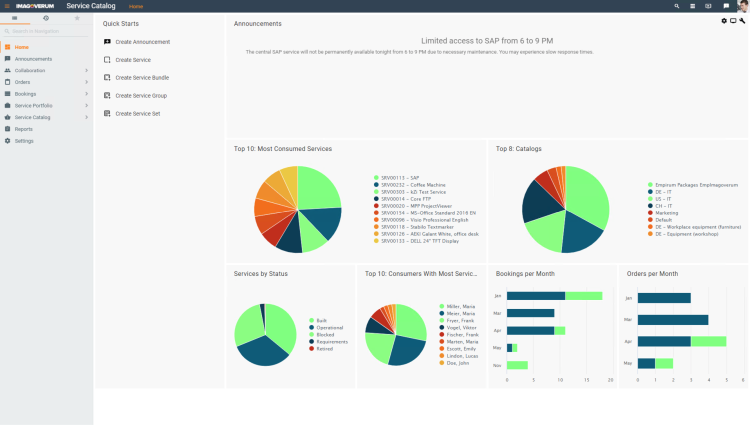The image size is (750, 425).
Task: Expand the Orders submenu arrow
Action: click(x=87, y=82)
